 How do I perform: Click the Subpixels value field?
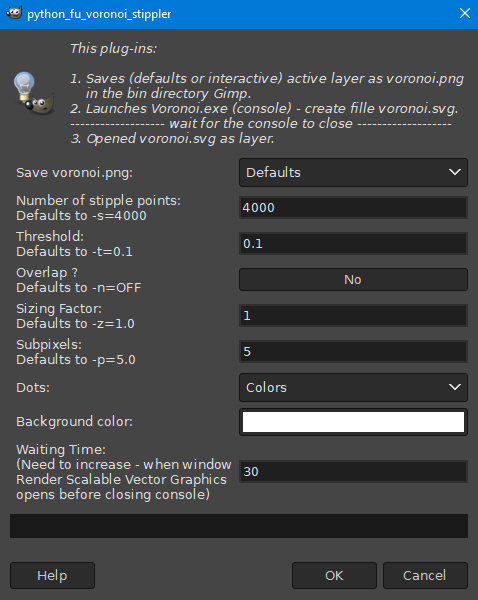tap(353, 352)
